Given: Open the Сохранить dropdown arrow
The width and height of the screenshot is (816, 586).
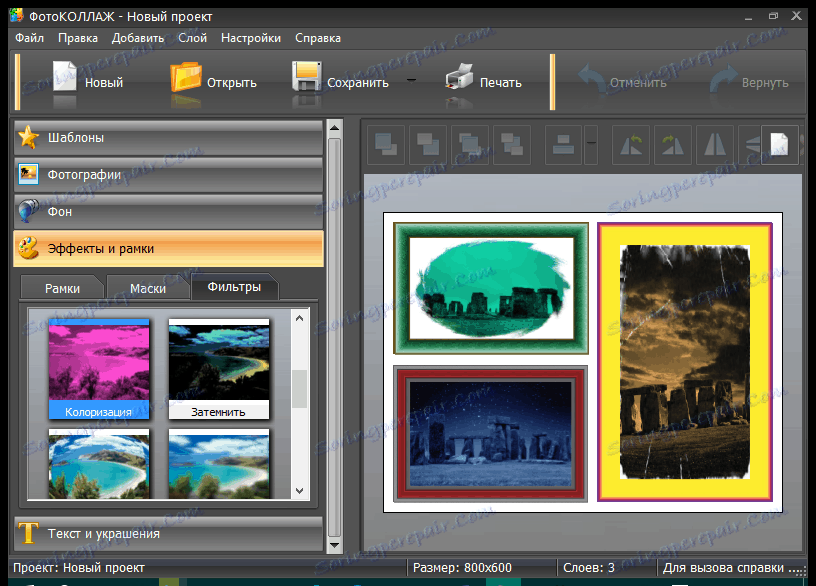Looking at the screenshot, I should tap(411, 82).
